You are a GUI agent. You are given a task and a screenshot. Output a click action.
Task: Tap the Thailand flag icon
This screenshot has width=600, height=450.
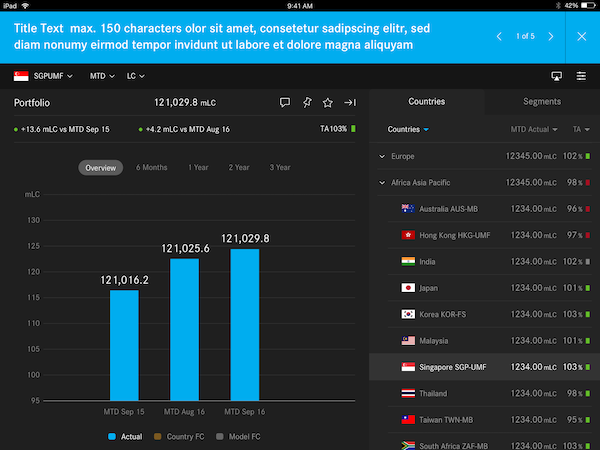click(x=408, y=393)
